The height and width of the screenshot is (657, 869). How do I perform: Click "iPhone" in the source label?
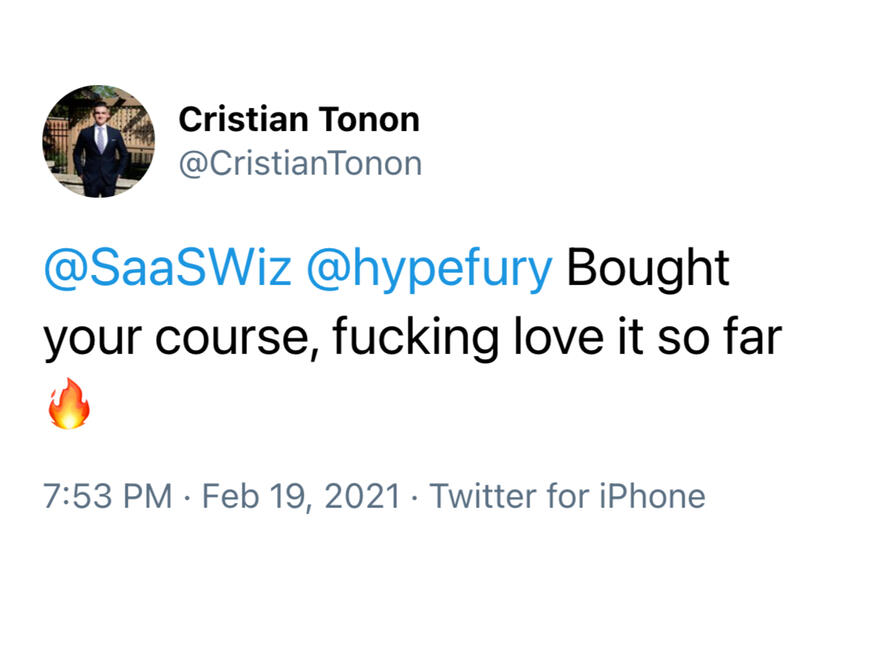pos(652,496)
